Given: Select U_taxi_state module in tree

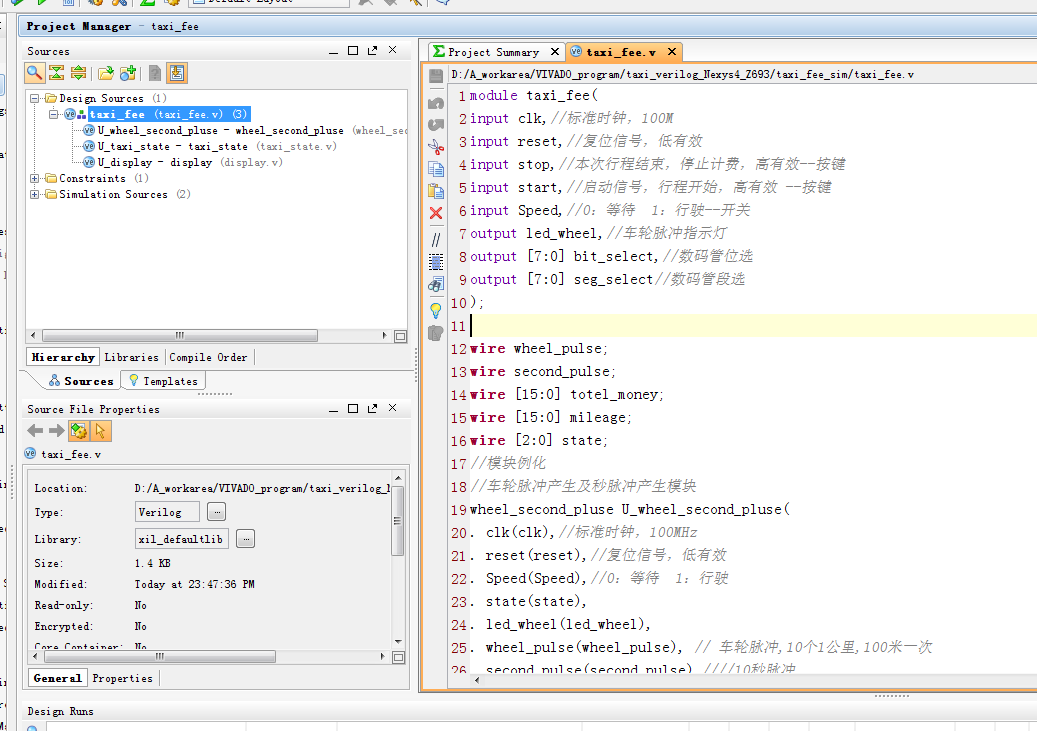Looking at the screenshot, I should (x=173, y=146).
